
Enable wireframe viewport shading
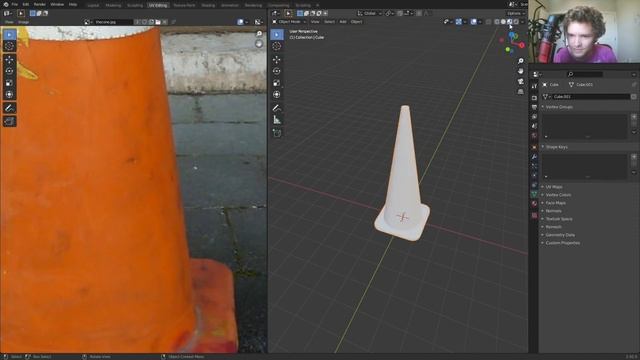497,22
